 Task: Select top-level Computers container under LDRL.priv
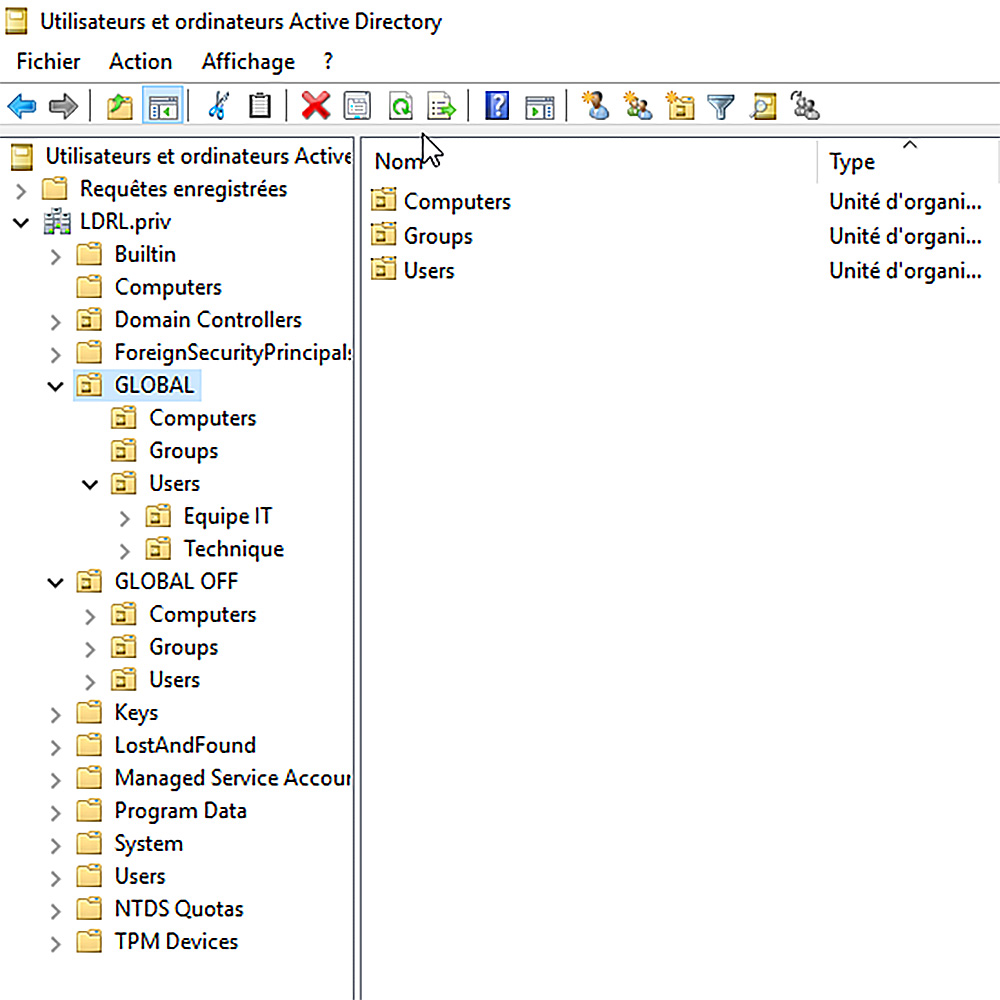(x=168, y=287)
